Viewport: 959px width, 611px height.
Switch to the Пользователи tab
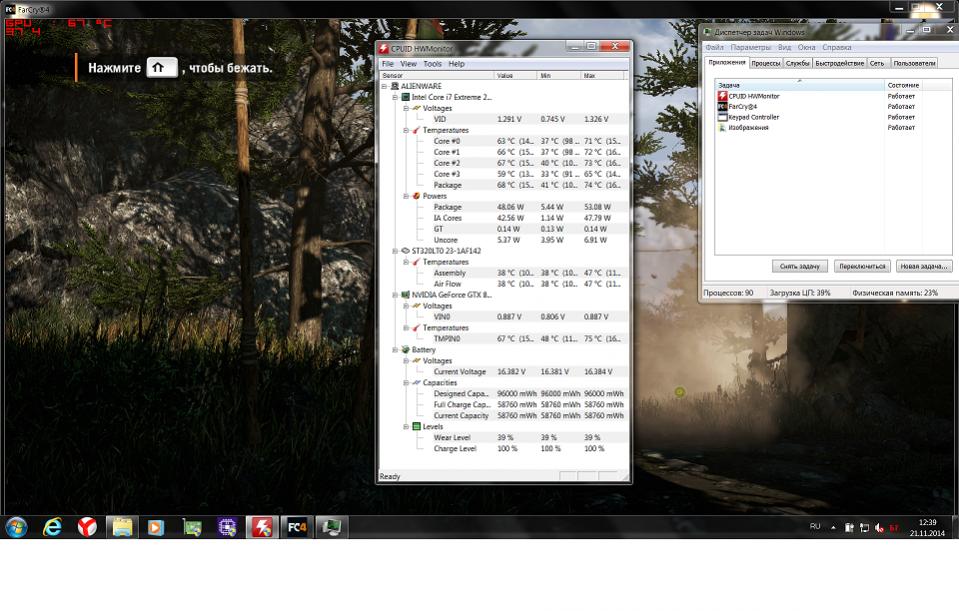click(x=914, y=63)
